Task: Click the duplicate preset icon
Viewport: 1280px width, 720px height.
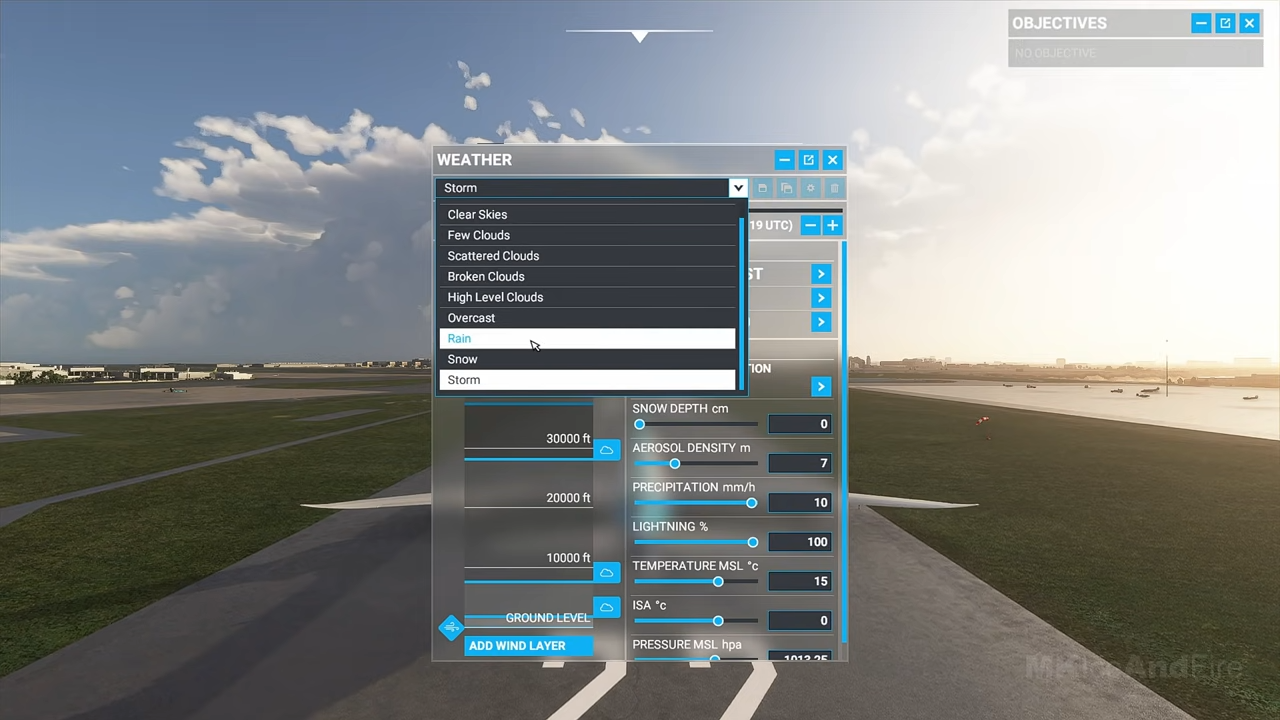Action: click(x=786, y=188)
